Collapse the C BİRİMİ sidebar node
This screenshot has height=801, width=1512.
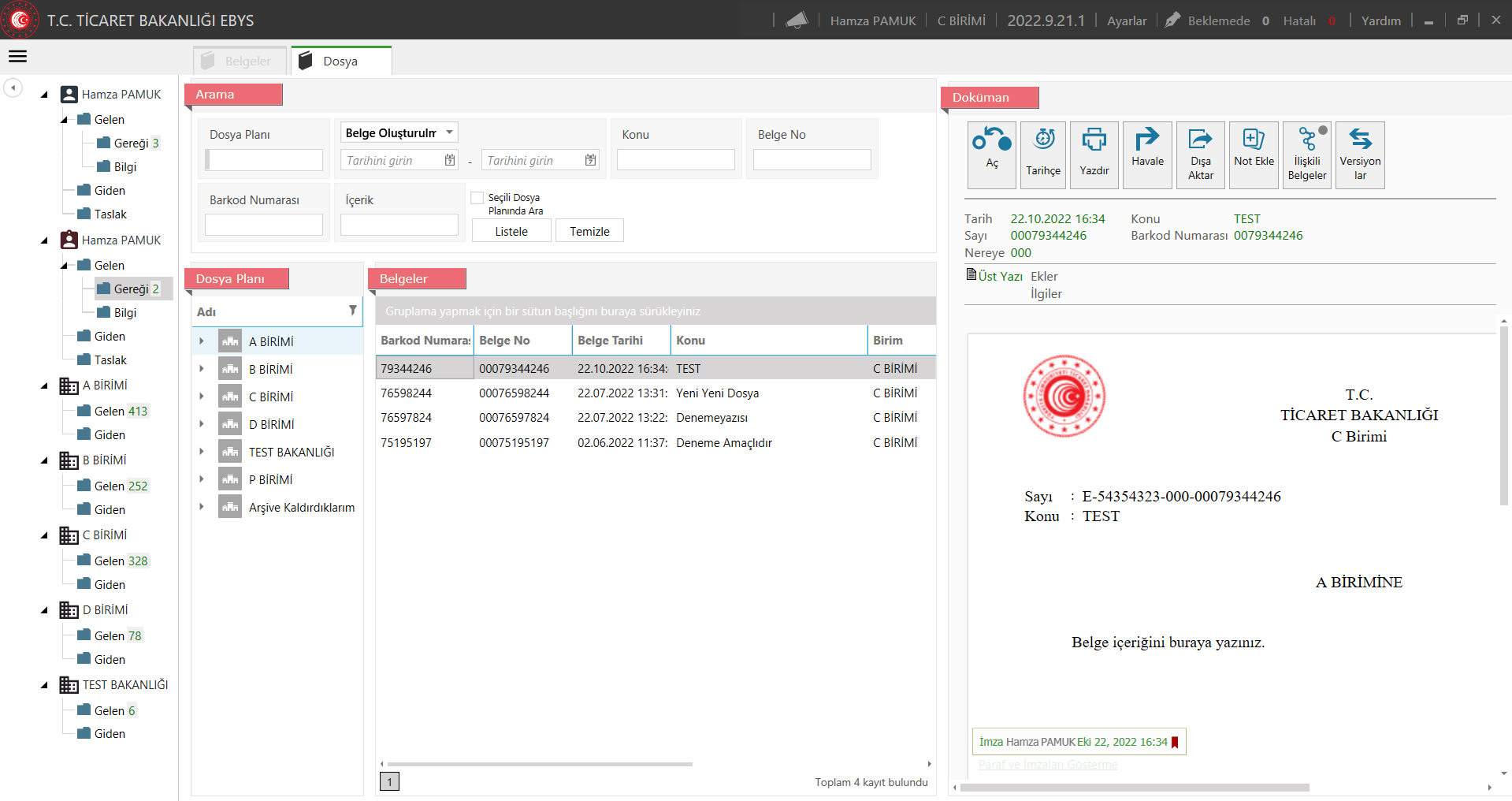click(45, 535)
